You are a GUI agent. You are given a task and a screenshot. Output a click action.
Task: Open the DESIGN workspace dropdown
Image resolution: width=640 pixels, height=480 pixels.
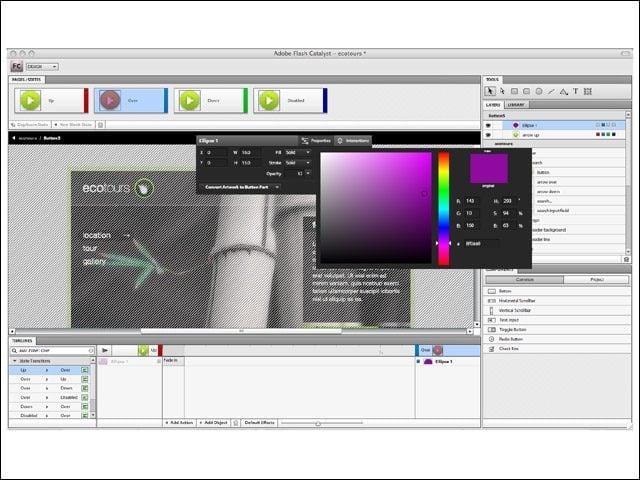42,67
